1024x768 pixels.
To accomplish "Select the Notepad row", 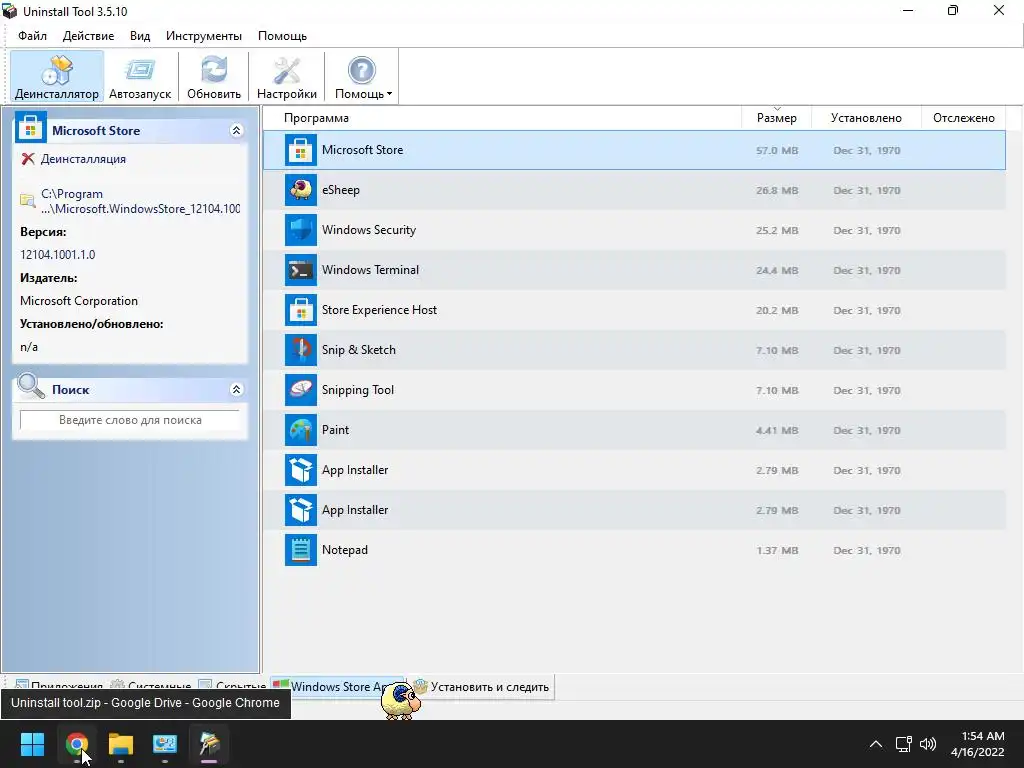I will tap(634, 550).
